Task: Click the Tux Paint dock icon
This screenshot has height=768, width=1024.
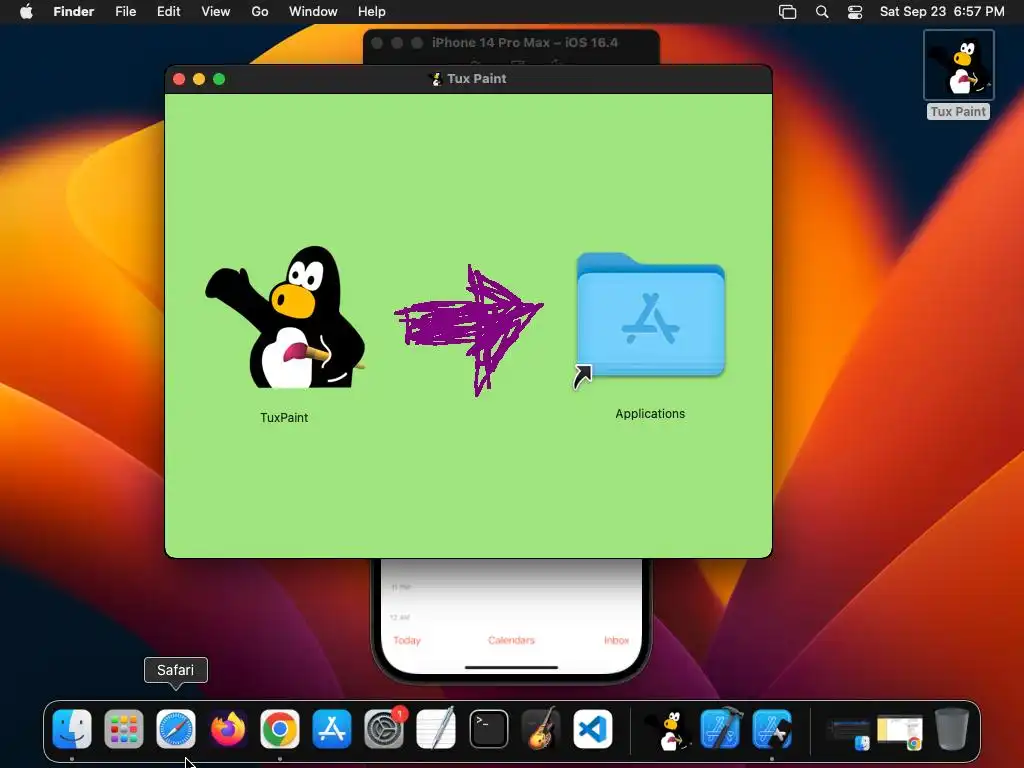Action: tap(668, 729)
